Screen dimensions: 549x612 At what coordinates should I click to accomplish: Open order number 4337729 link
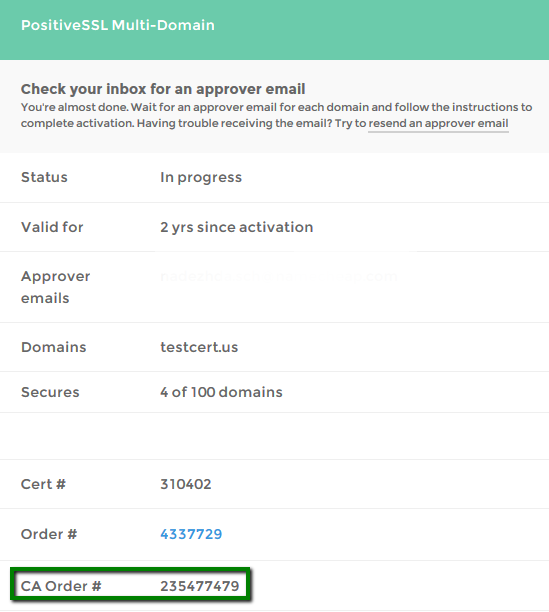coord(191,534)
